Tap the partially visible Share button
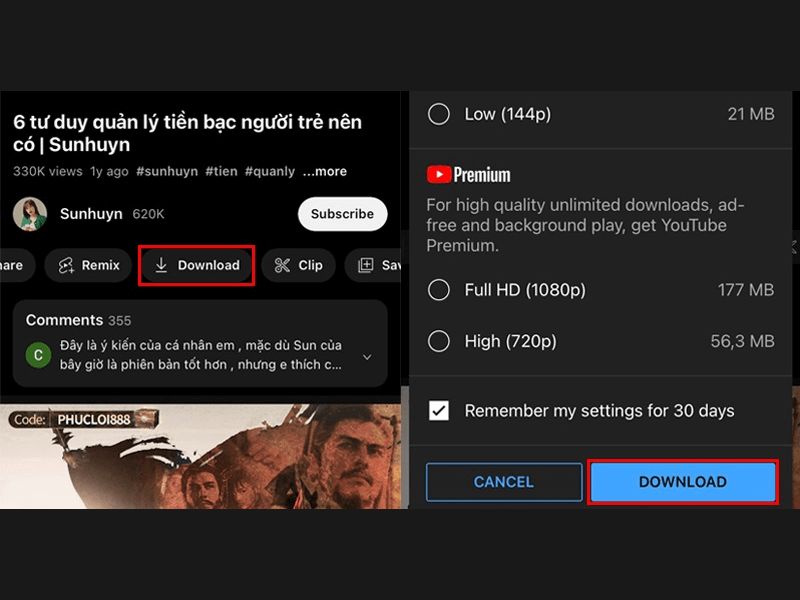Screen dimensions: 800x600 tap(15, 265)
